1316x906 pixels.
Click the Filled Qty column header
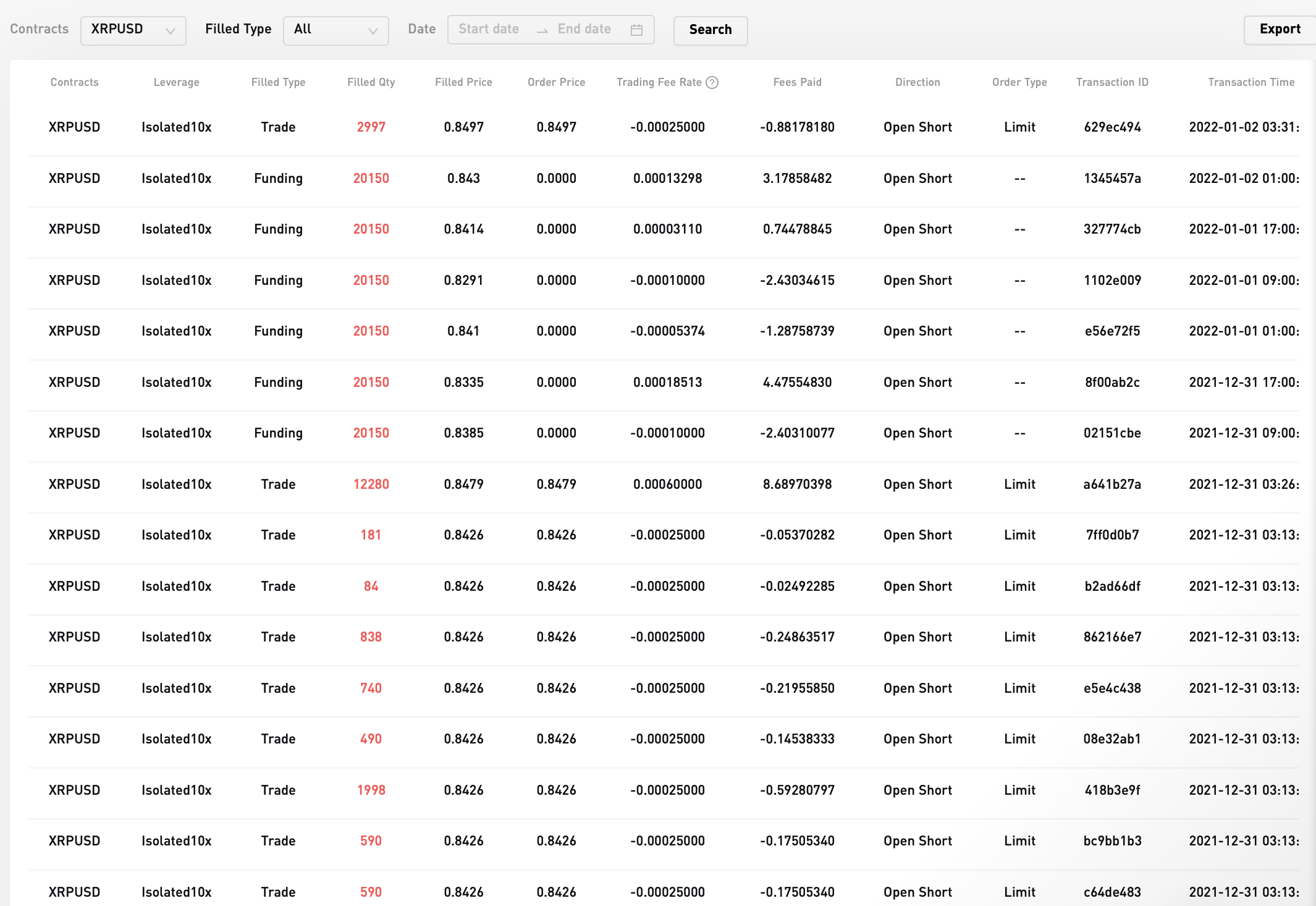tap(371, 82)
